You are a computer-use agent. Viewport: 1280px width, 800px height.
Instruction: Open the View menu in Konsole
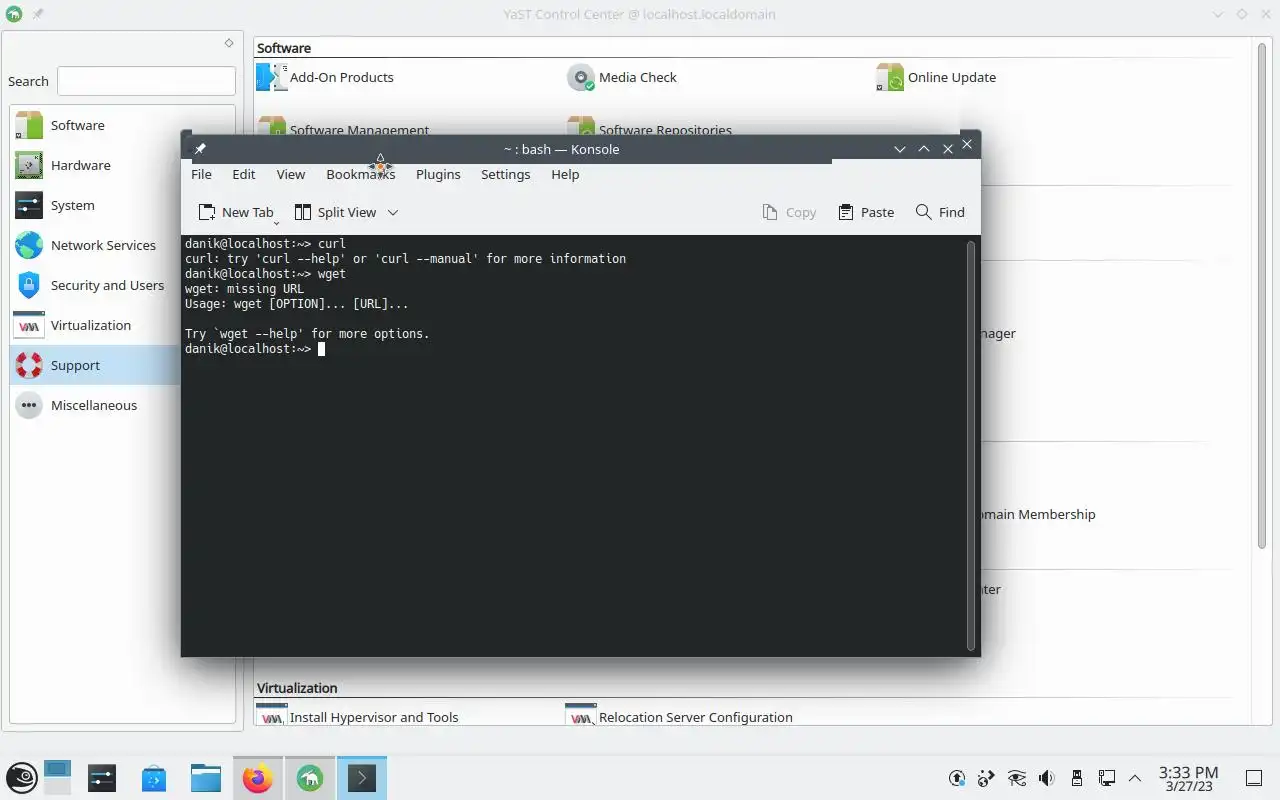(291, 174)
